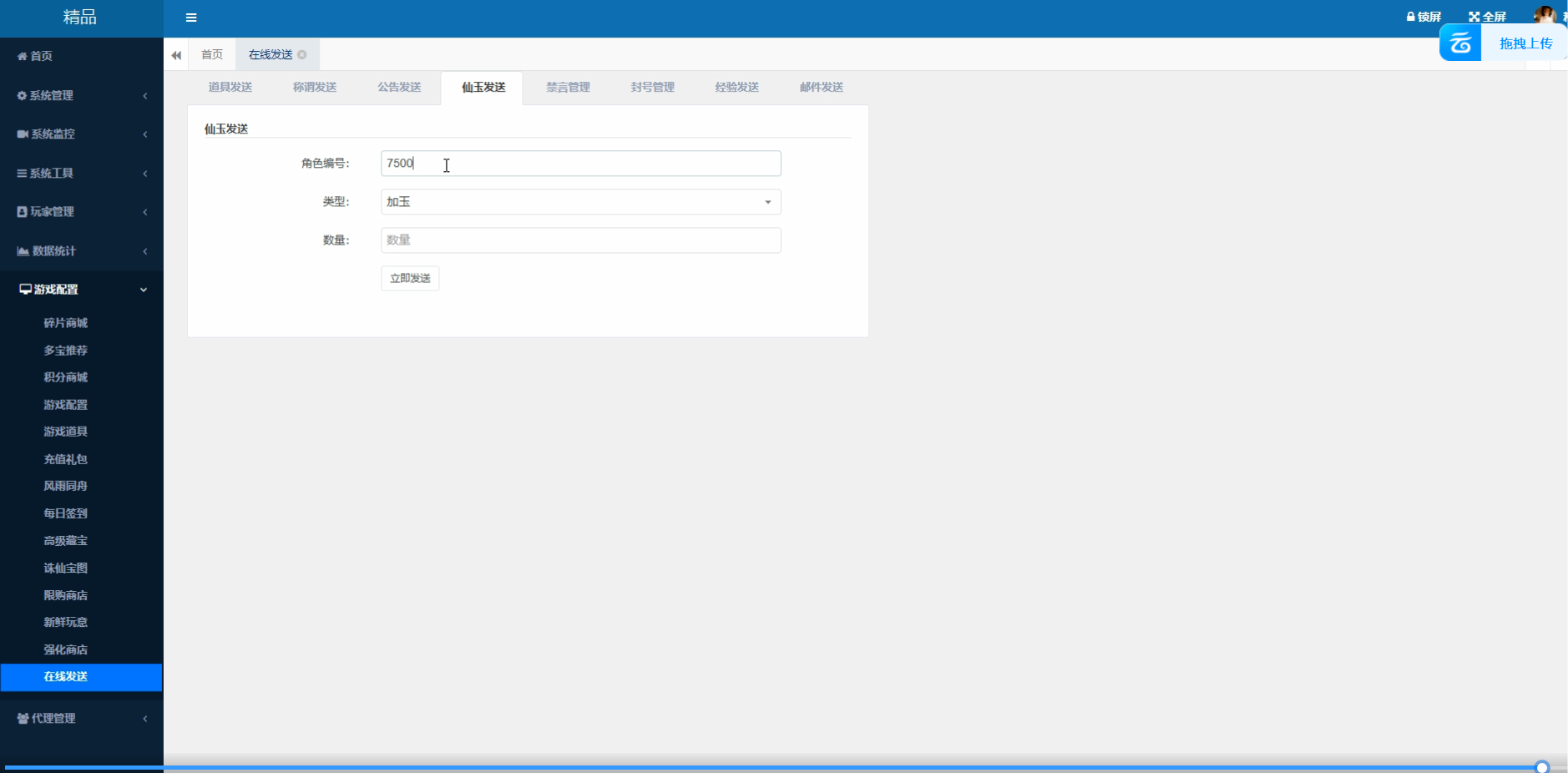The height and width of the screenshot is (773, 1568).
Task: Click the double-arrow tab scroll-left icon
Action: (x=176, y=55)
